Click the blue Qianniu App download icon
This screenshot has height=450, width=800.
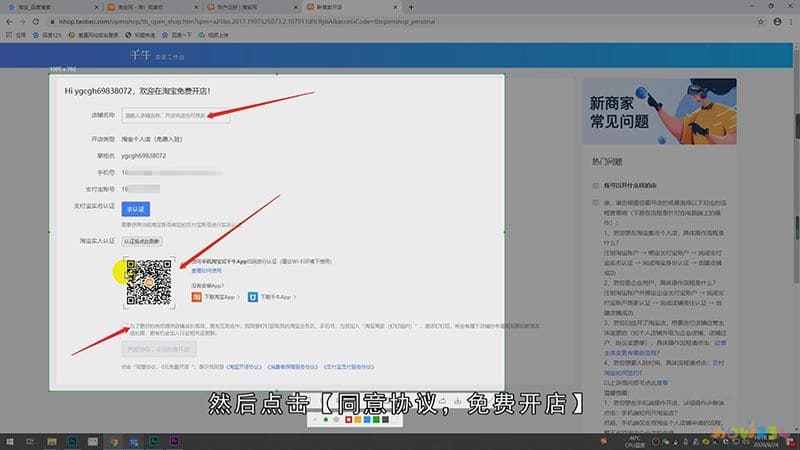tap(253, 296)
